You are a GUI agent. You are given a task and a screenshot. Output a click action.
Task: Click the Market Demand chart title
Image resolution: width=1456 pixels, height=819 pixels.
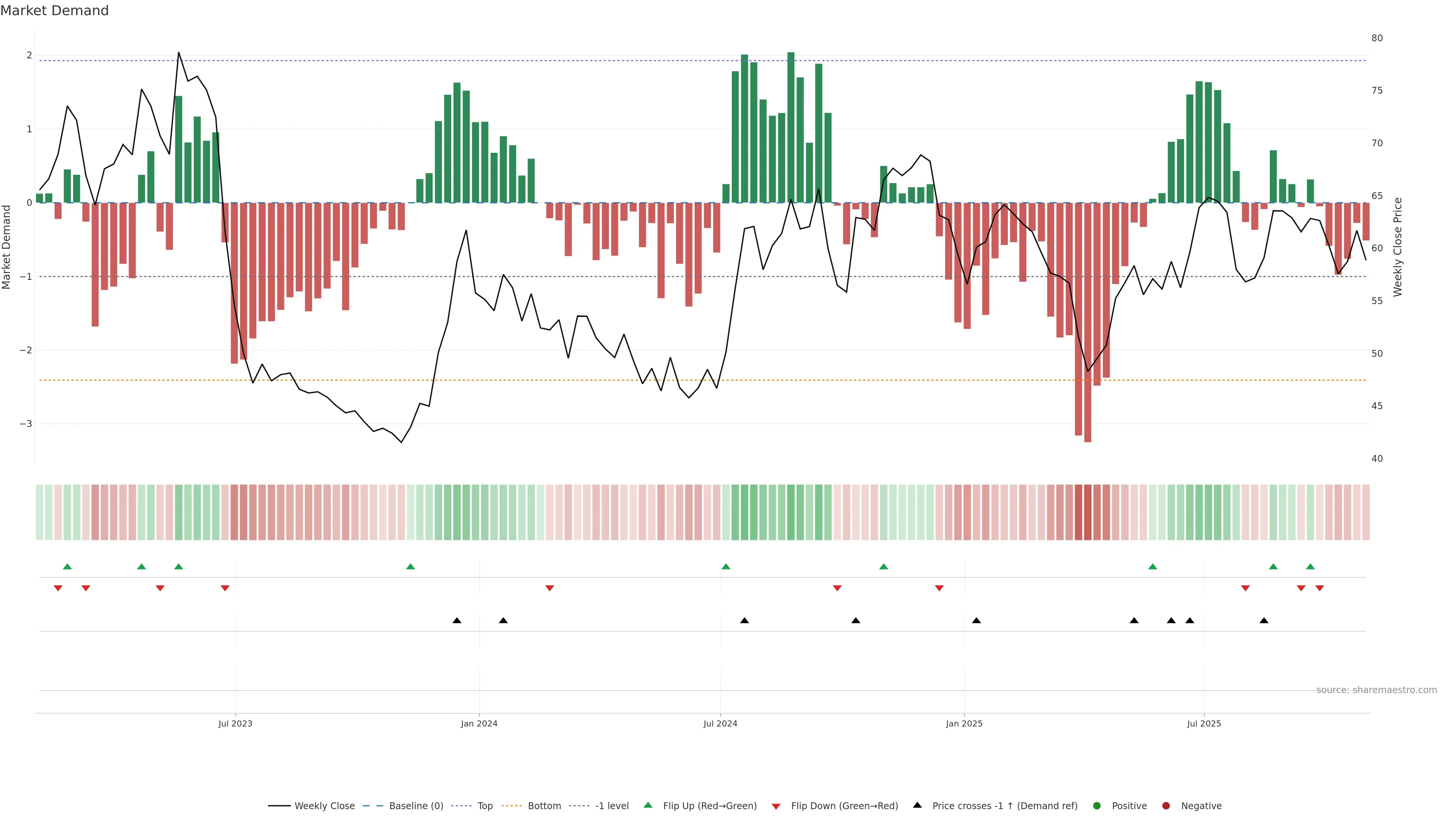click(54, 11)
